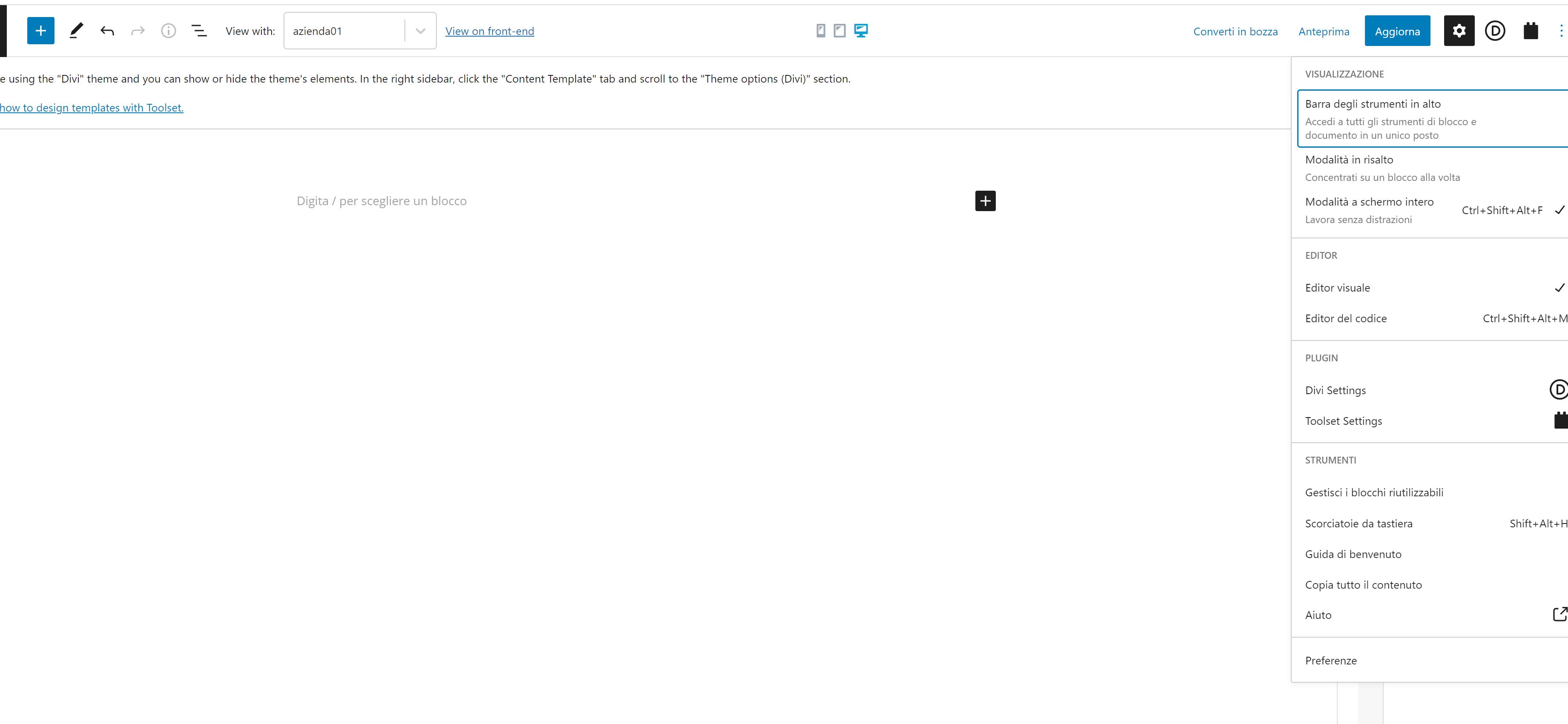
Task: Open Preferenze menu entry
Action: coord(1330,661)
